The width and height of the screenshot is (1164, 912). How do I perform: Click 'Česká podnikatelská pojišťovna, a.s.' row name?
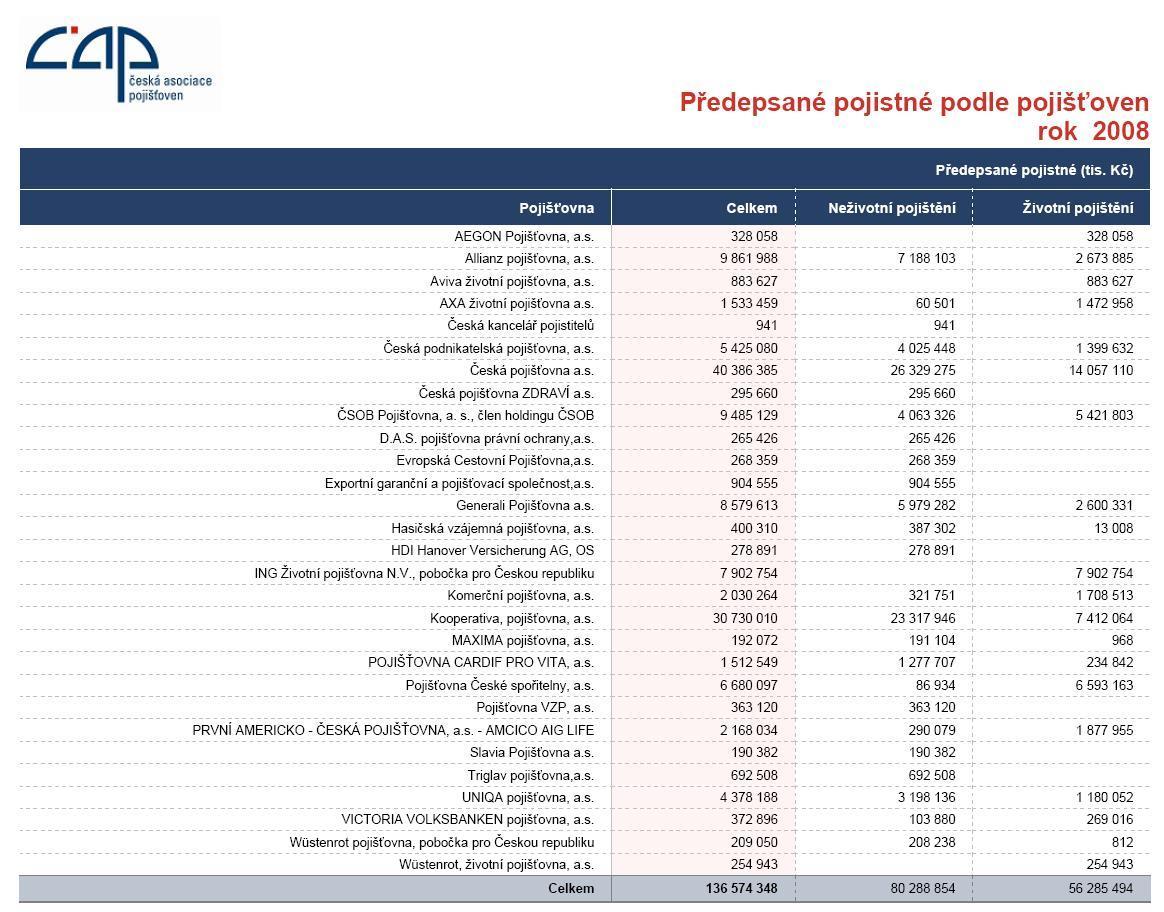tap(488, 348)
